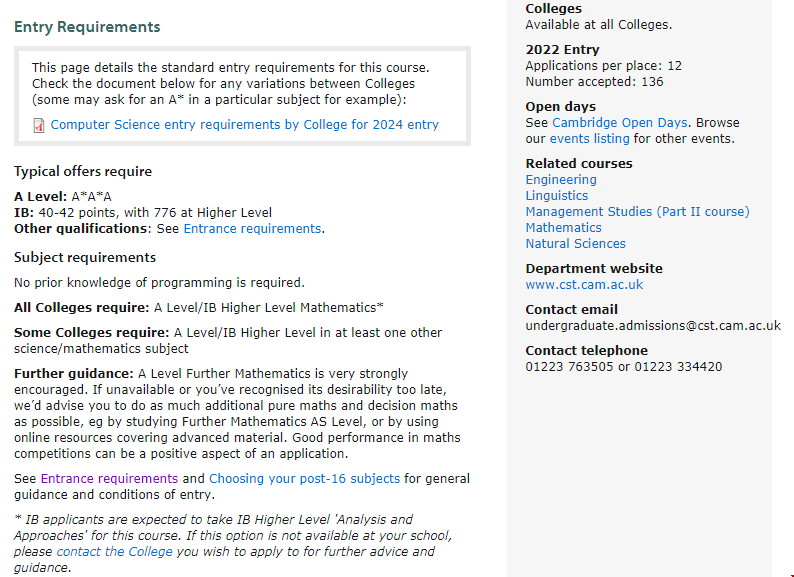
Task: Click the undergraduate admissions contact email address
Action: [653, 326]
